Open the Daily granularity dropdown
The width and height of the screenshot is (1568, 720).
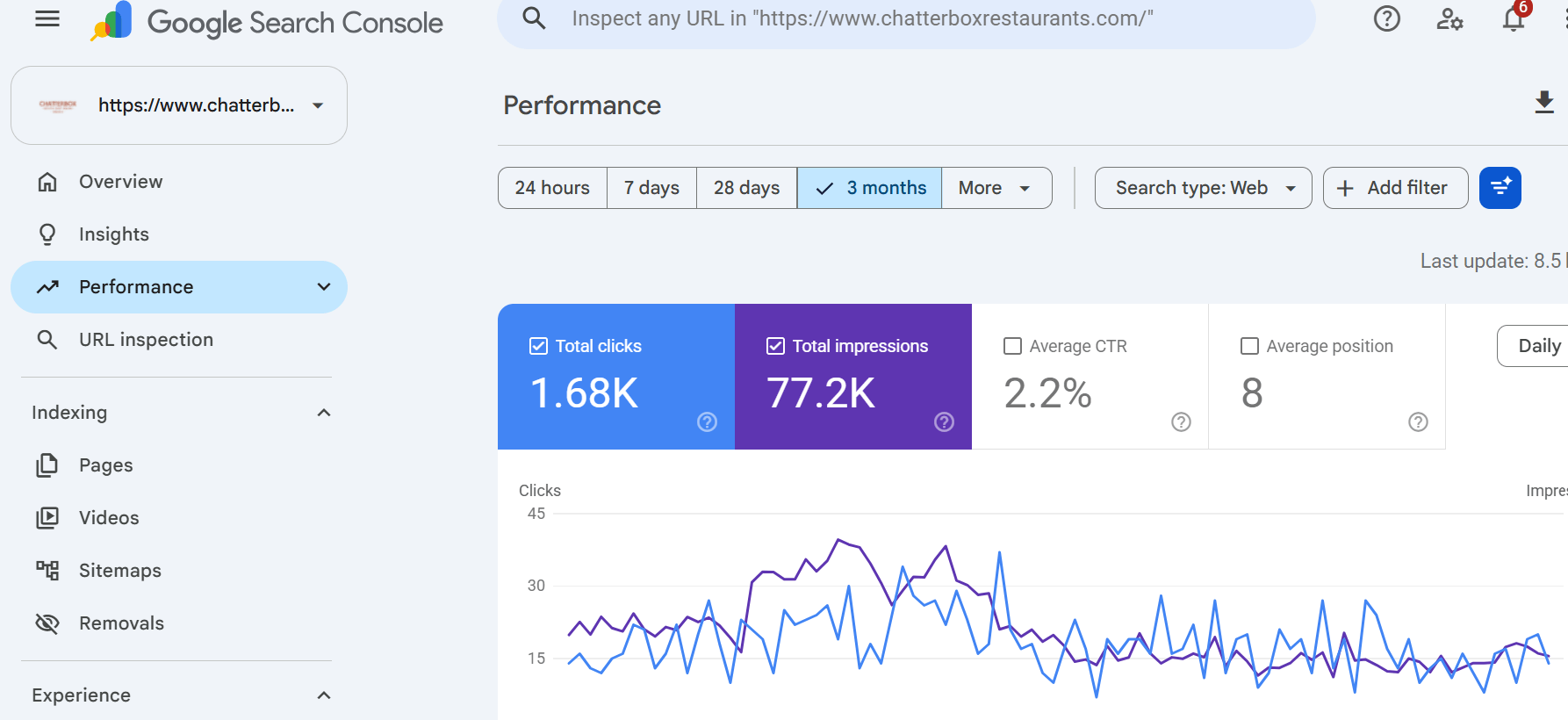pyautogui.click(x=1533, y=346)
